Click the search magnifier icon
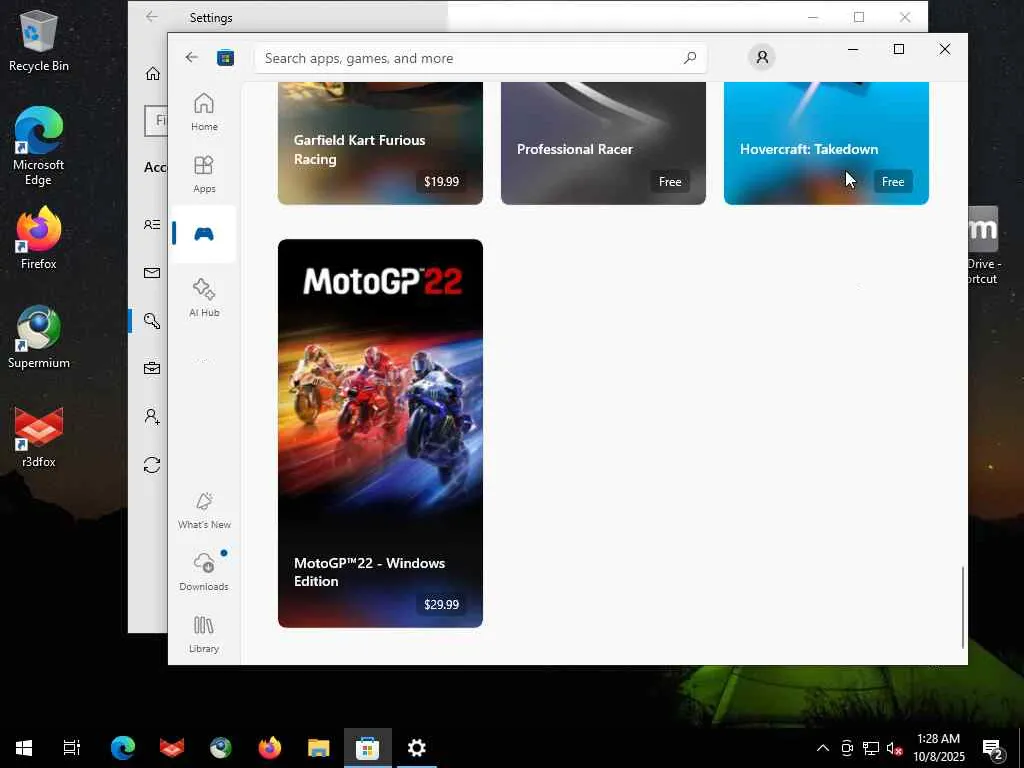 pos(690,58)
